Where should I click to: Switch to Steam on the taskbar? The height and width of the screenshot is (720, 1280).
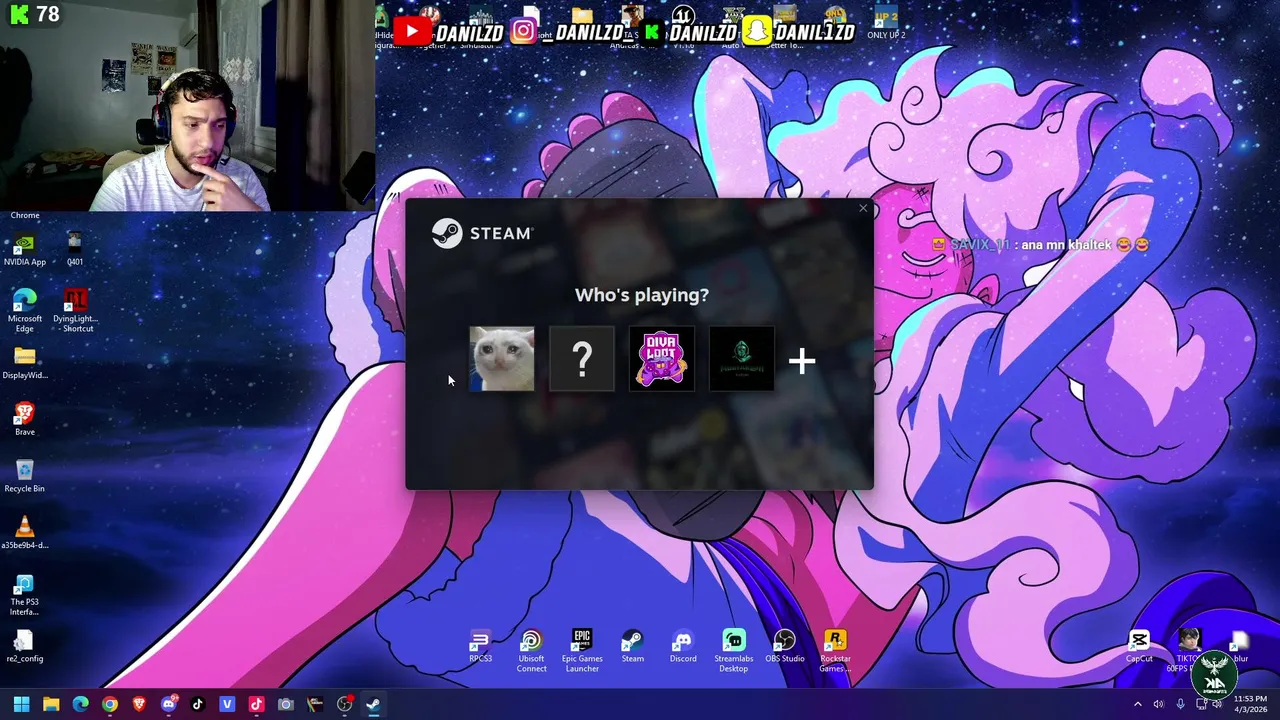(x=373, y=704)
